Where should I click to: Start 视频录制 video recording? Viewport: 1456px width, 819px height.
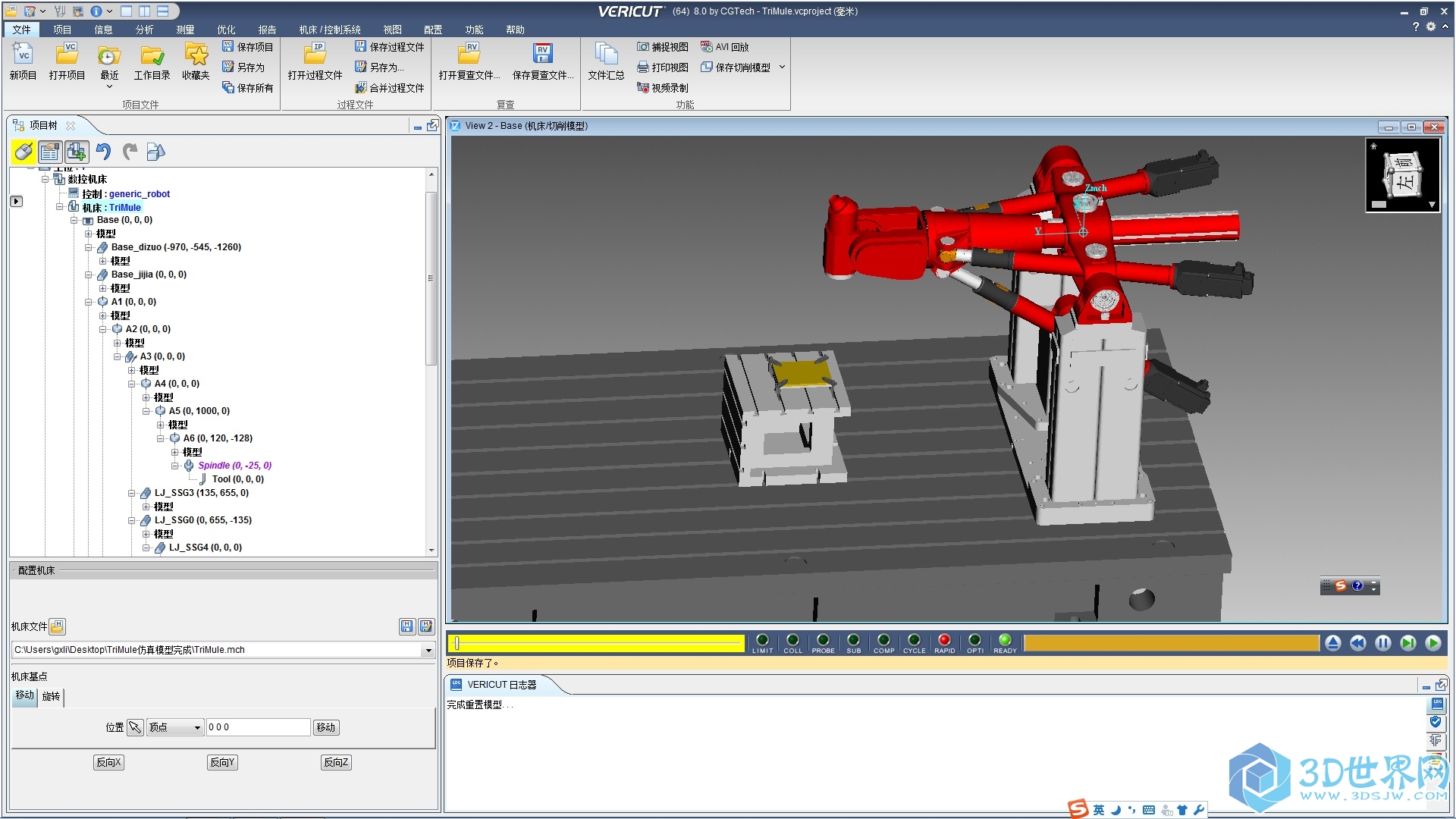pyautogui.click(x=662, y=88)
